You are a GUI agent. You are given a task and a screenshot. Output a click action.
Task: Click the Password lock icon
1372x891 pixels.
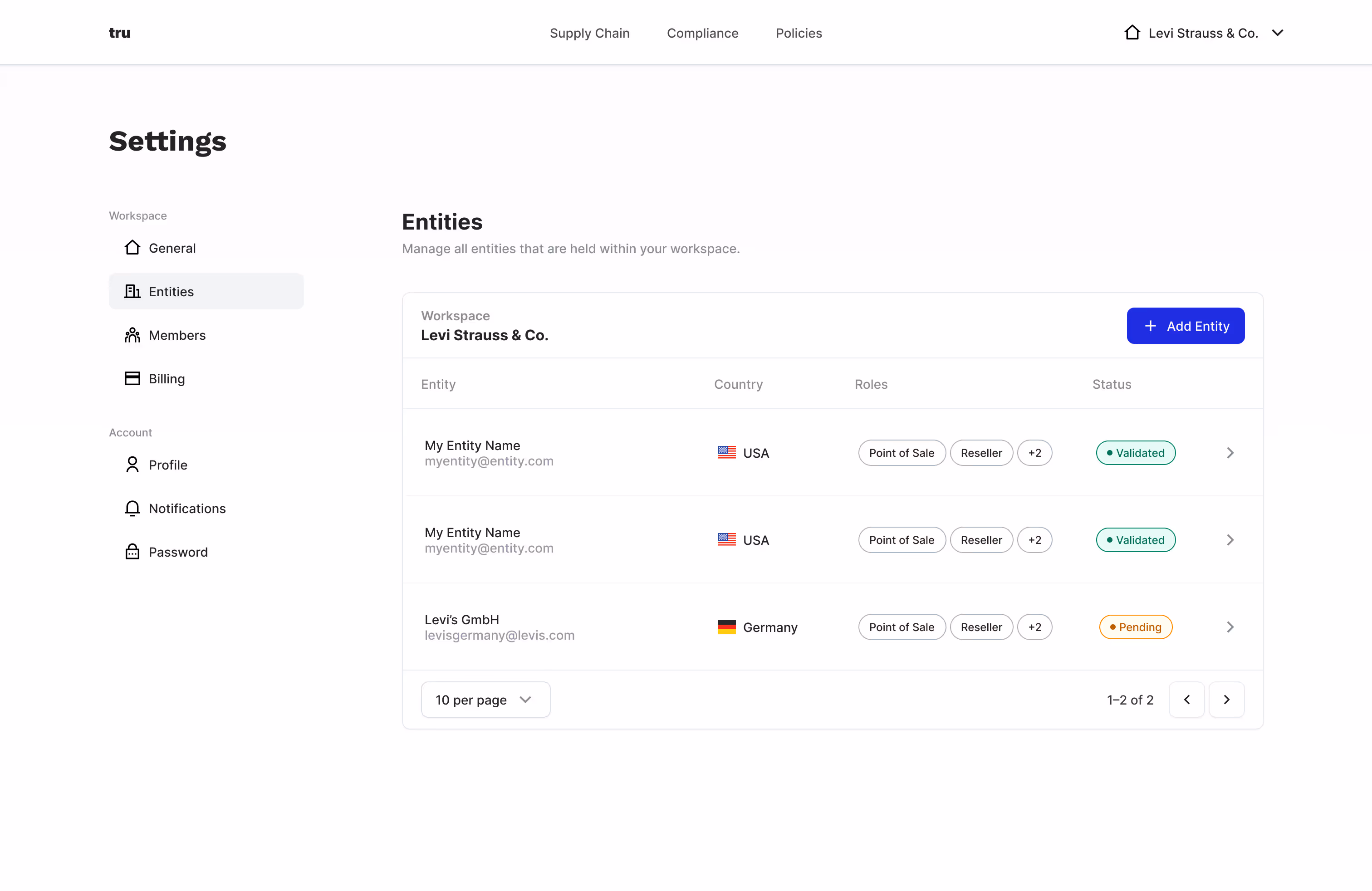tap(132, 551)
